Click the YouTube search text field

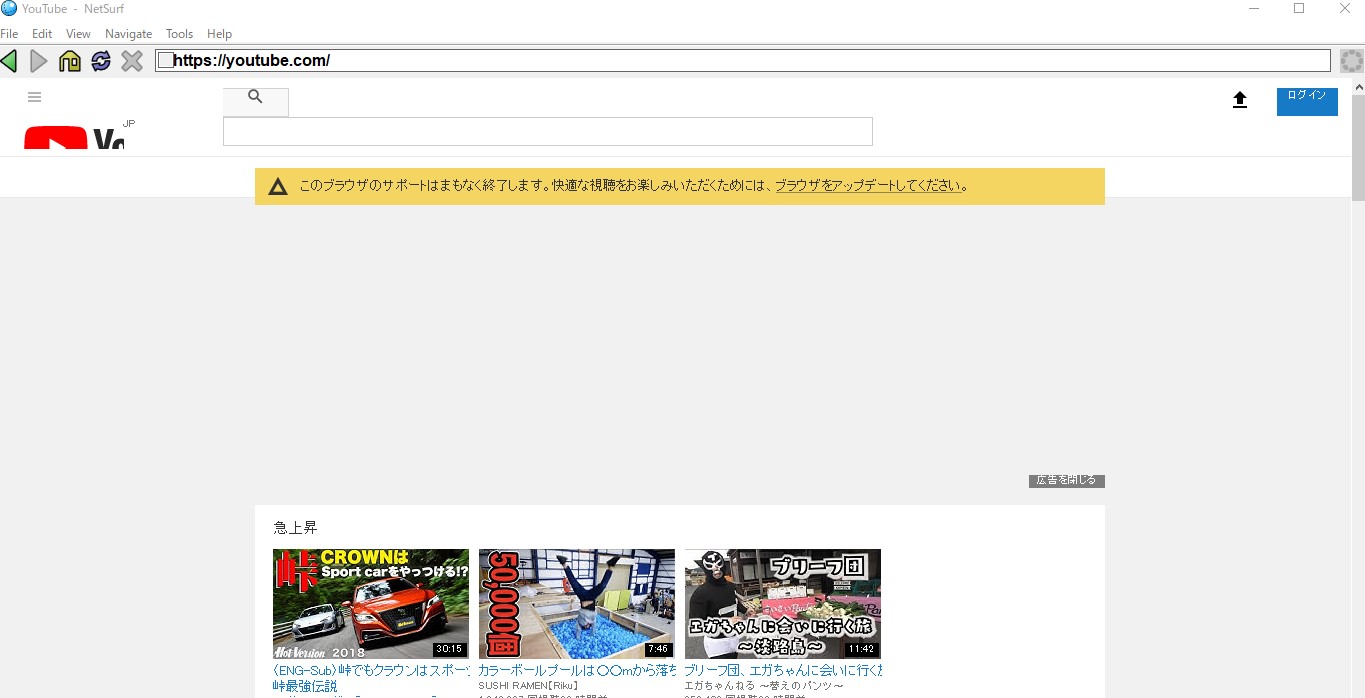pyautogui.click(x=548, y=132)
